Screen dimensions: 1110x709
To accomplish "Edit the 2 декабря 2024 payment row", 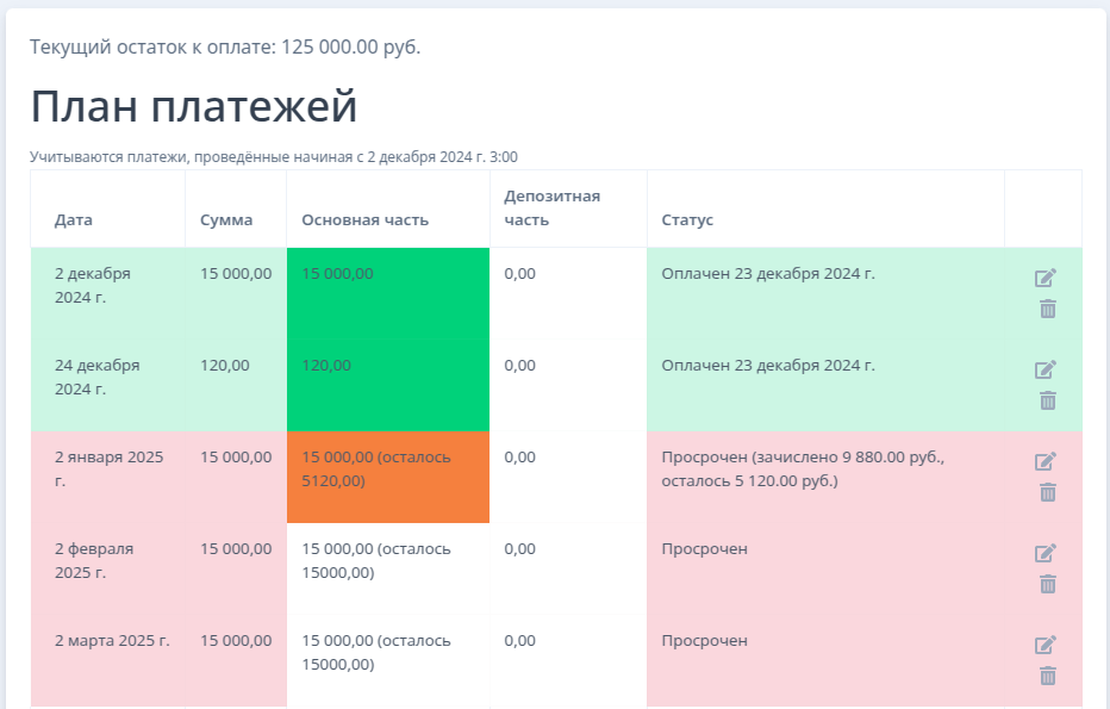I will (1045, 278).
